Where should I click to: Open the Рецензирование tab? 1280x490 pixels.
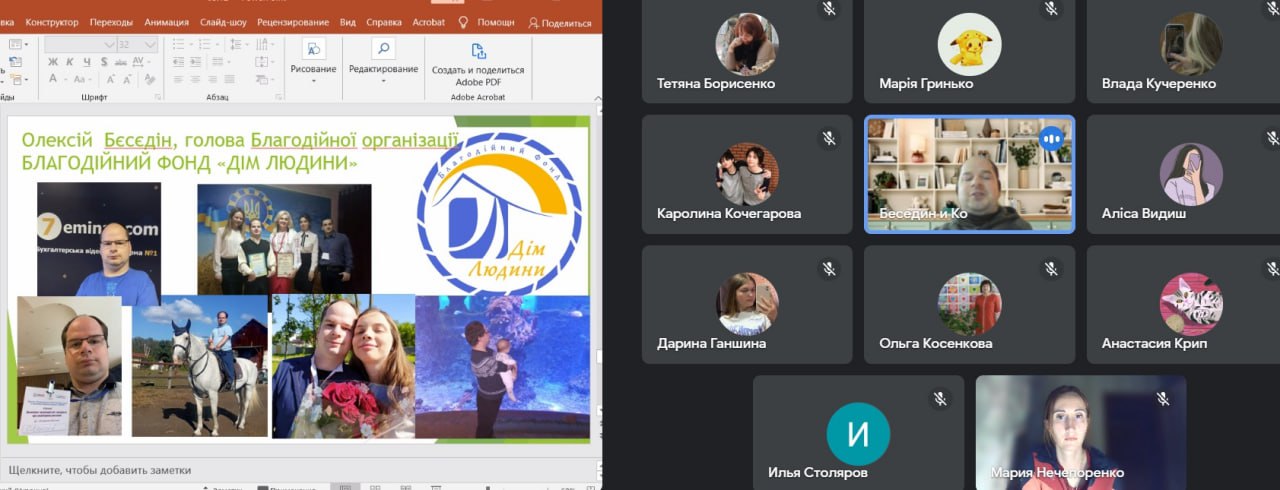294,22
